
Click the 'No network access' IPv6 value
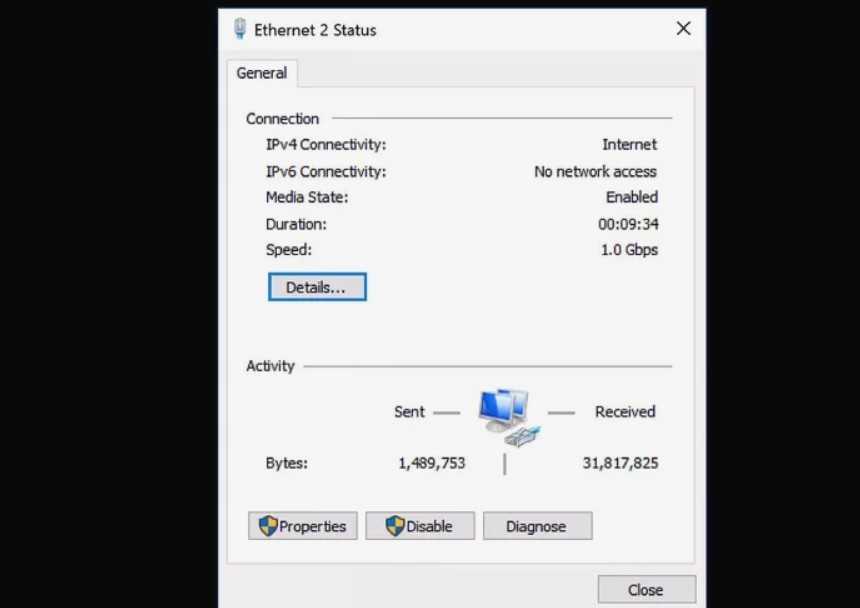click(595, 172)
